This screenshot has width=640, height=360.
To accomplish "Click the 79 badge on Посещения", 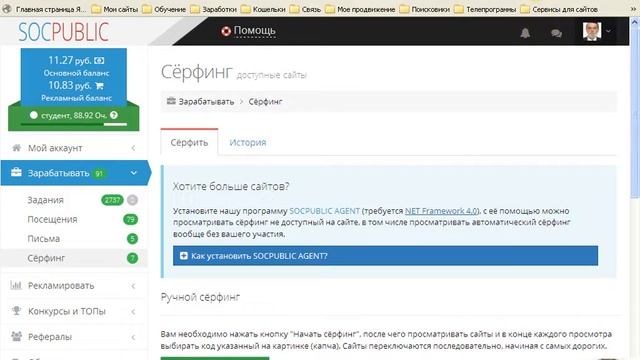I will 130,219.
